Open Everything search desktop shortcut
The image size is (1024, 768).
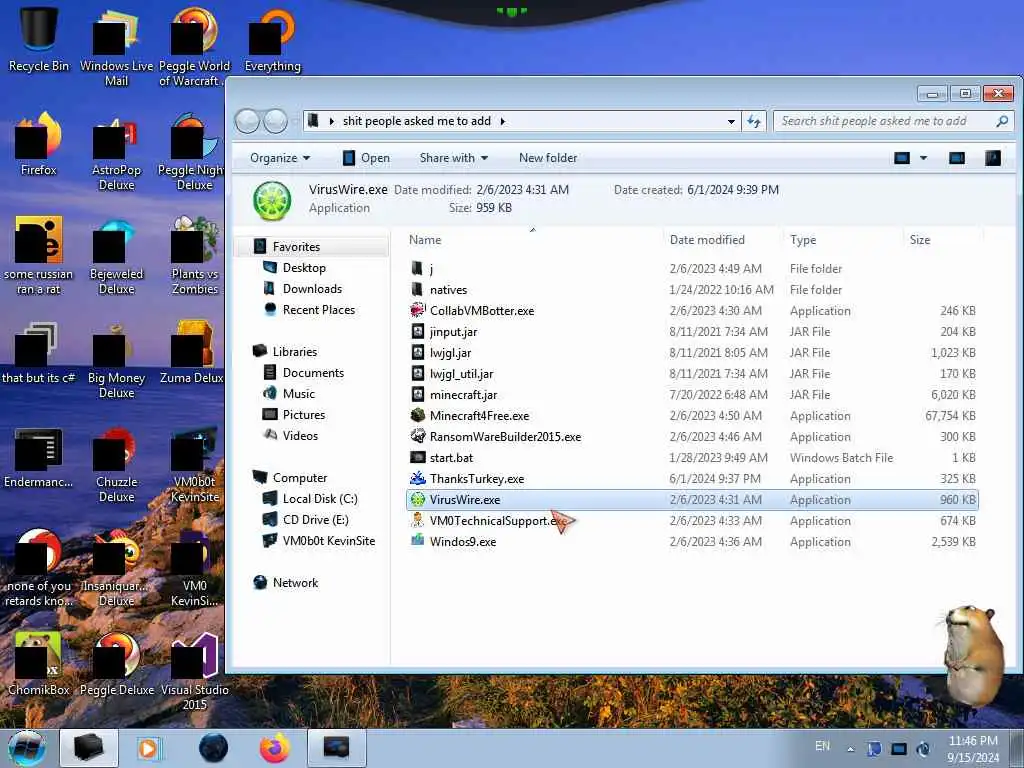272,39
